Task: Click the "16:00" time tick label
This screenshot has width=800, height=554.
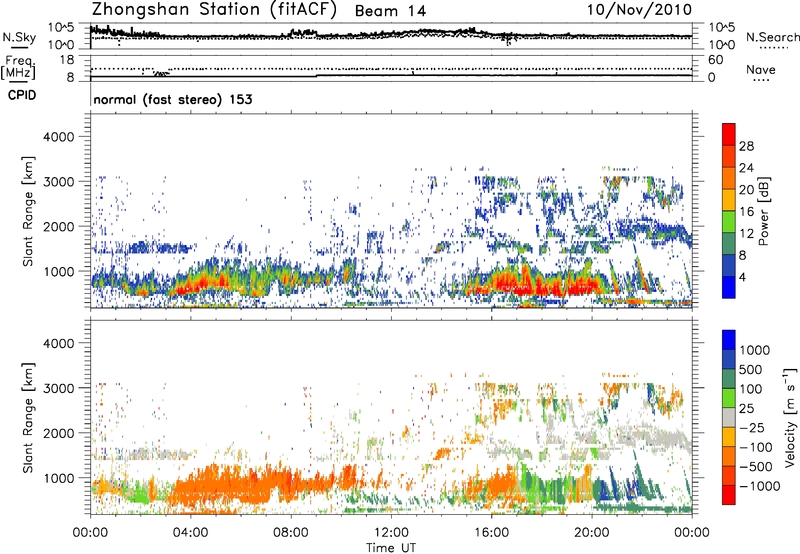Action: click(491, 533)
